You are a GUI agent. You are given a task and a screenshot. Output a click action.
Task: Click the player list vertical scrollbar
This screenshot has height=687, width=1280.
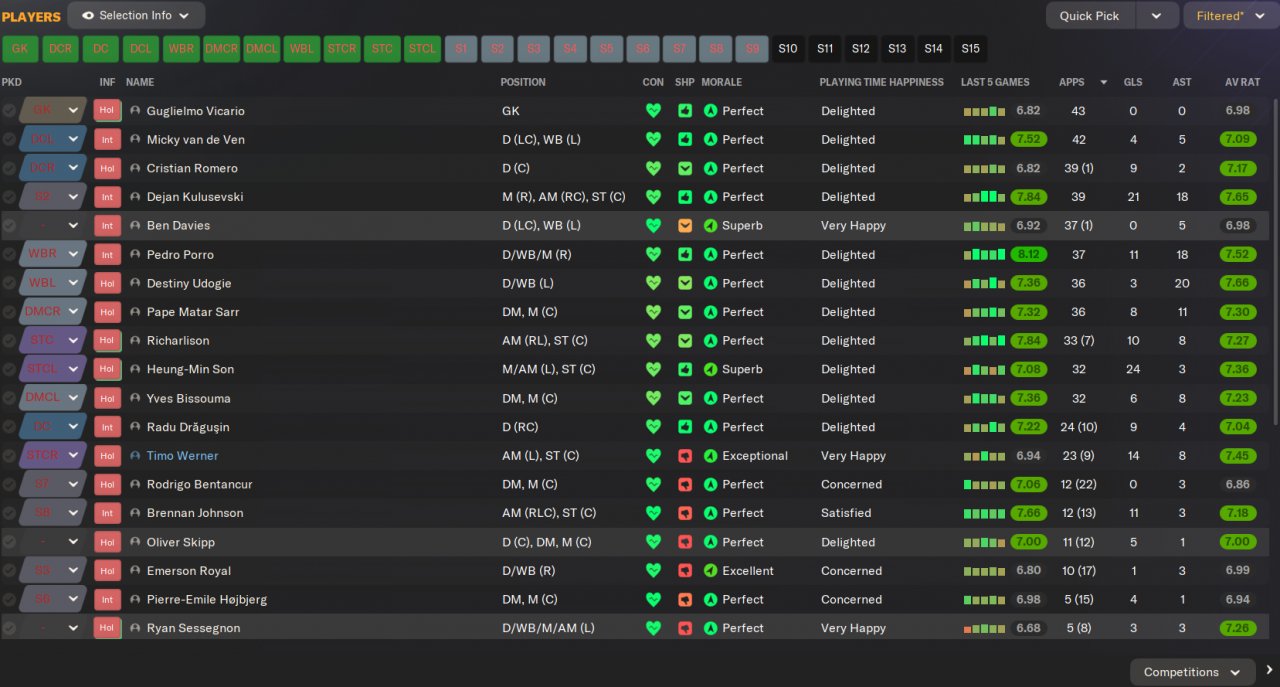(x=1275, y=260)
